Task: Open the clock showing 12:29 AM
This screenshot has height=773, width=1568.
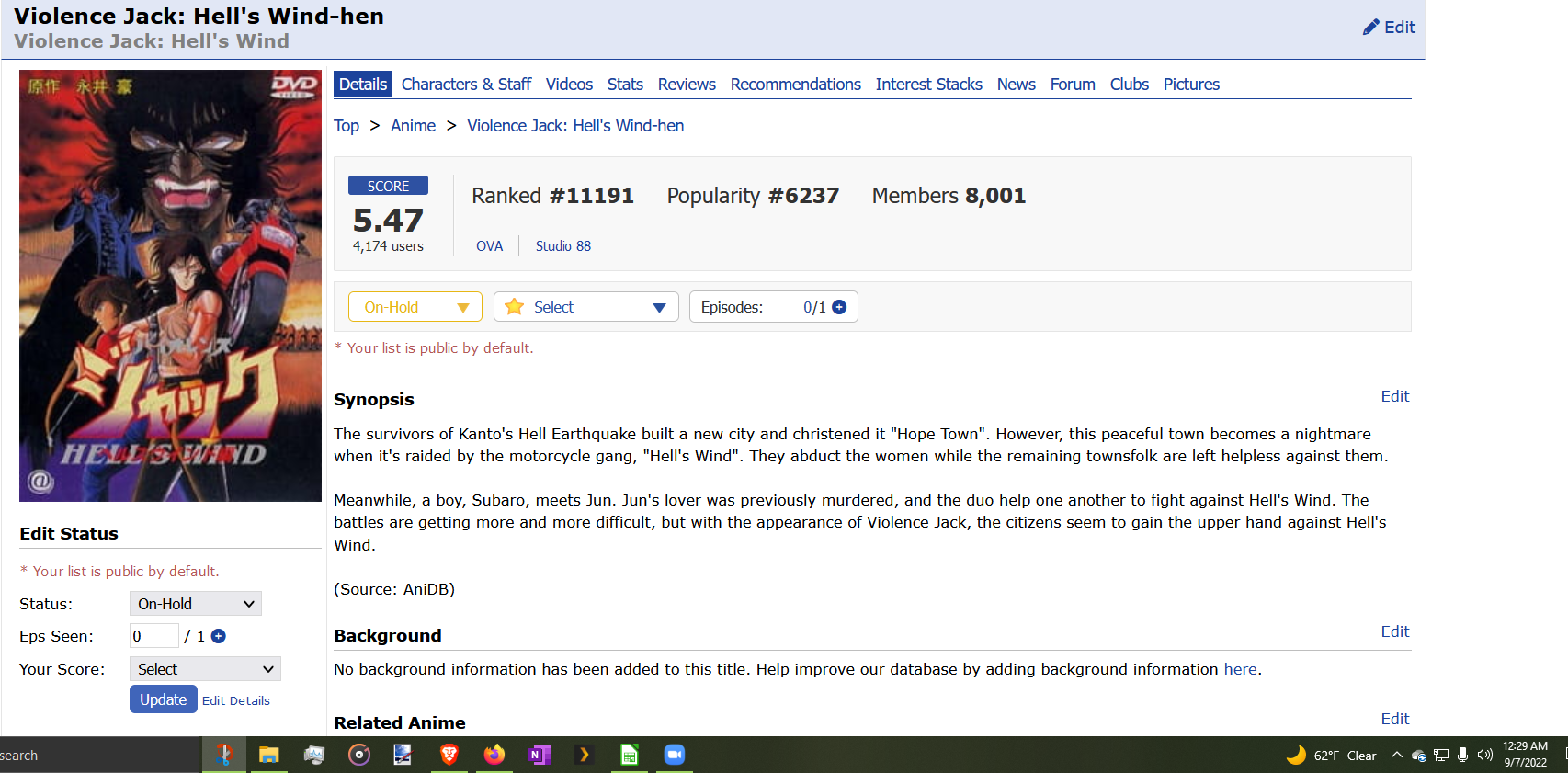Action: [1526, 754]
